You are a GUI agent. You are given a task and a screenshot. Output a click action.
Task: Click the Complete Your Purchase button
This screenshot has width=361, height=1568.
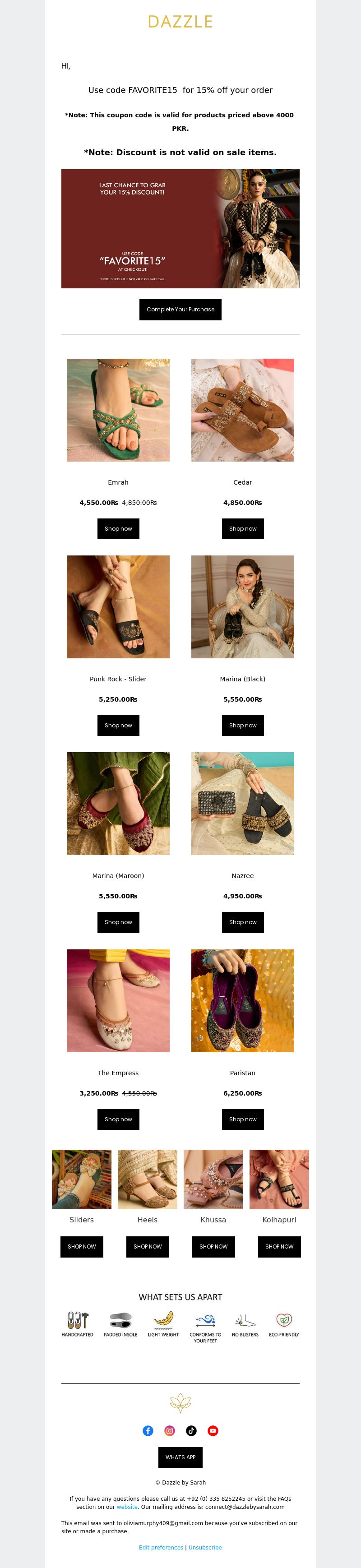click(180, 309)
